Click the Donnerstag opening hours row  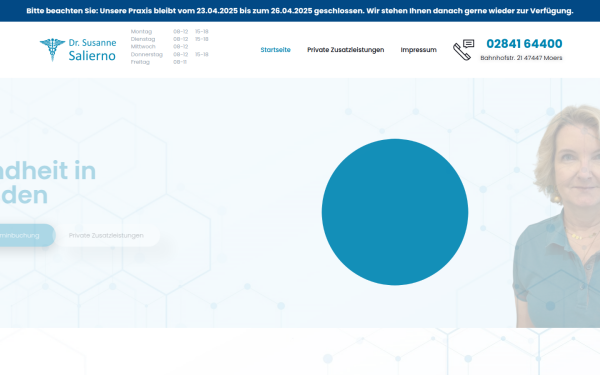click(x=170, y=54)
